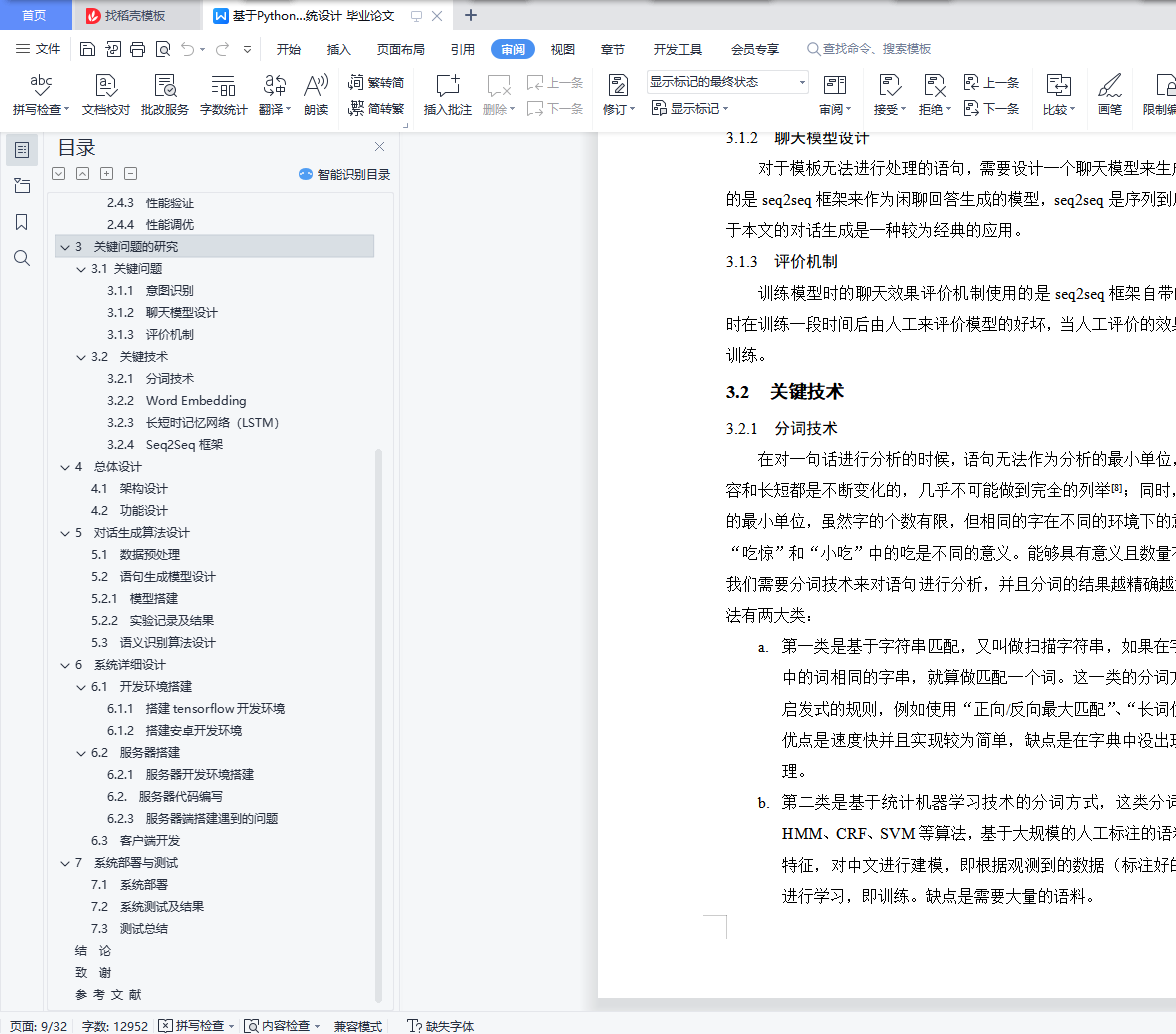Open 文档校对 document proofreading tool
Viewport: 1176px width, 1034px height.
[106, 94]
